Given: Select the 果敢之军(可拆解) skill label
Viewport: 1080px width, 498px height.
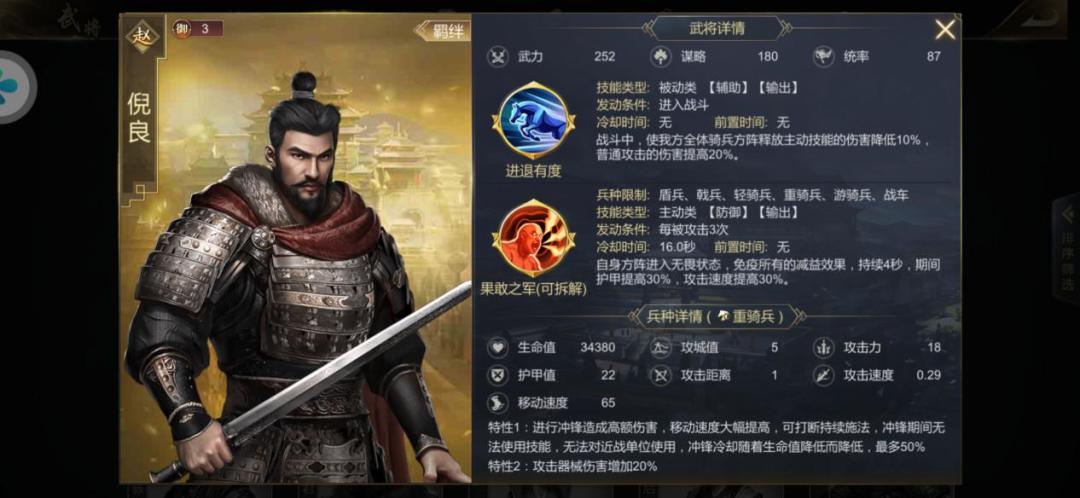Looking at the screenshot, I should pos(533,289).
